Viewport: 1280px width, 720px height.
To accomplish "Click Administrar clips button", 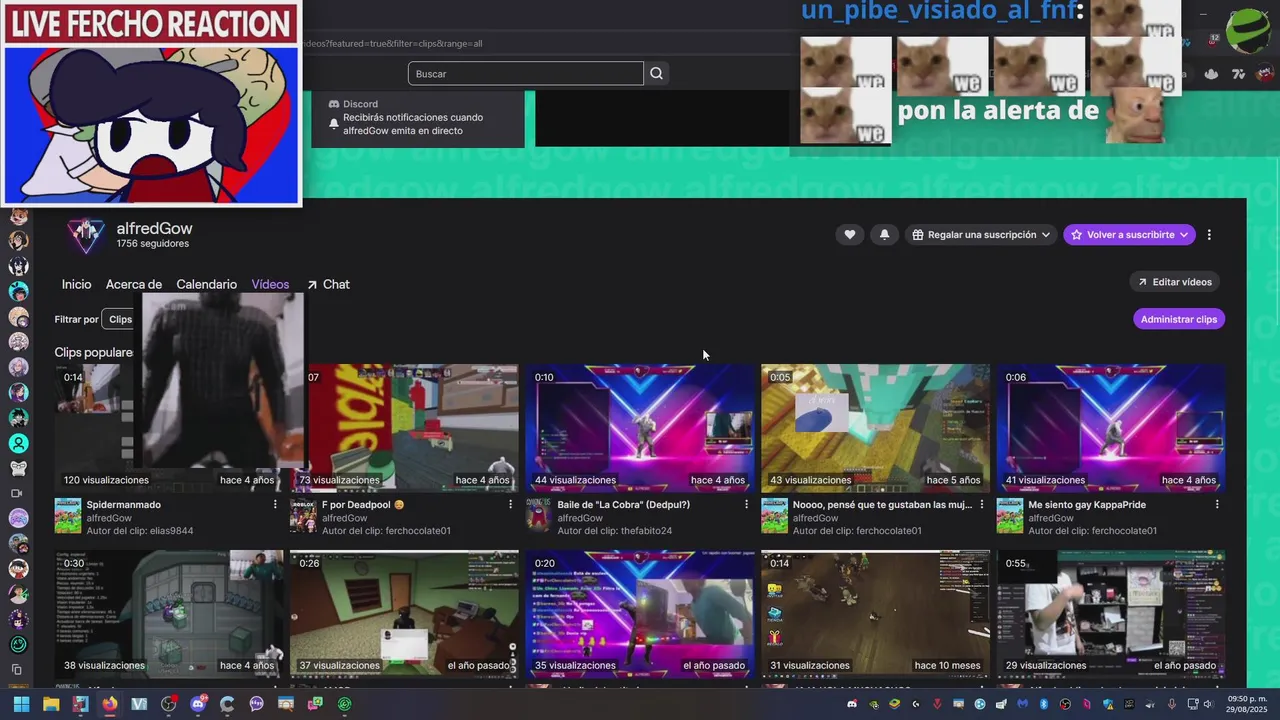I will [x=1179, y=319].
